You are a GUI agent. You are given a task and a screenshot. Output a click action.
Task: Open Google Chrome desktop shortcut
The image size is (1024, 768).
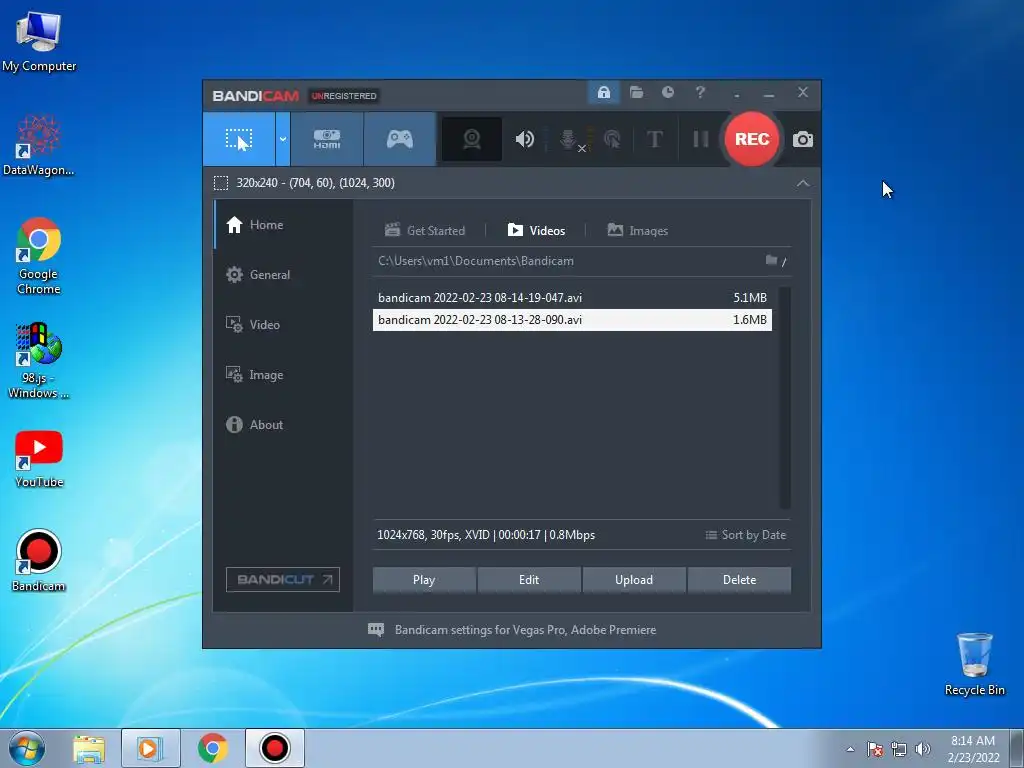[39, 255]
